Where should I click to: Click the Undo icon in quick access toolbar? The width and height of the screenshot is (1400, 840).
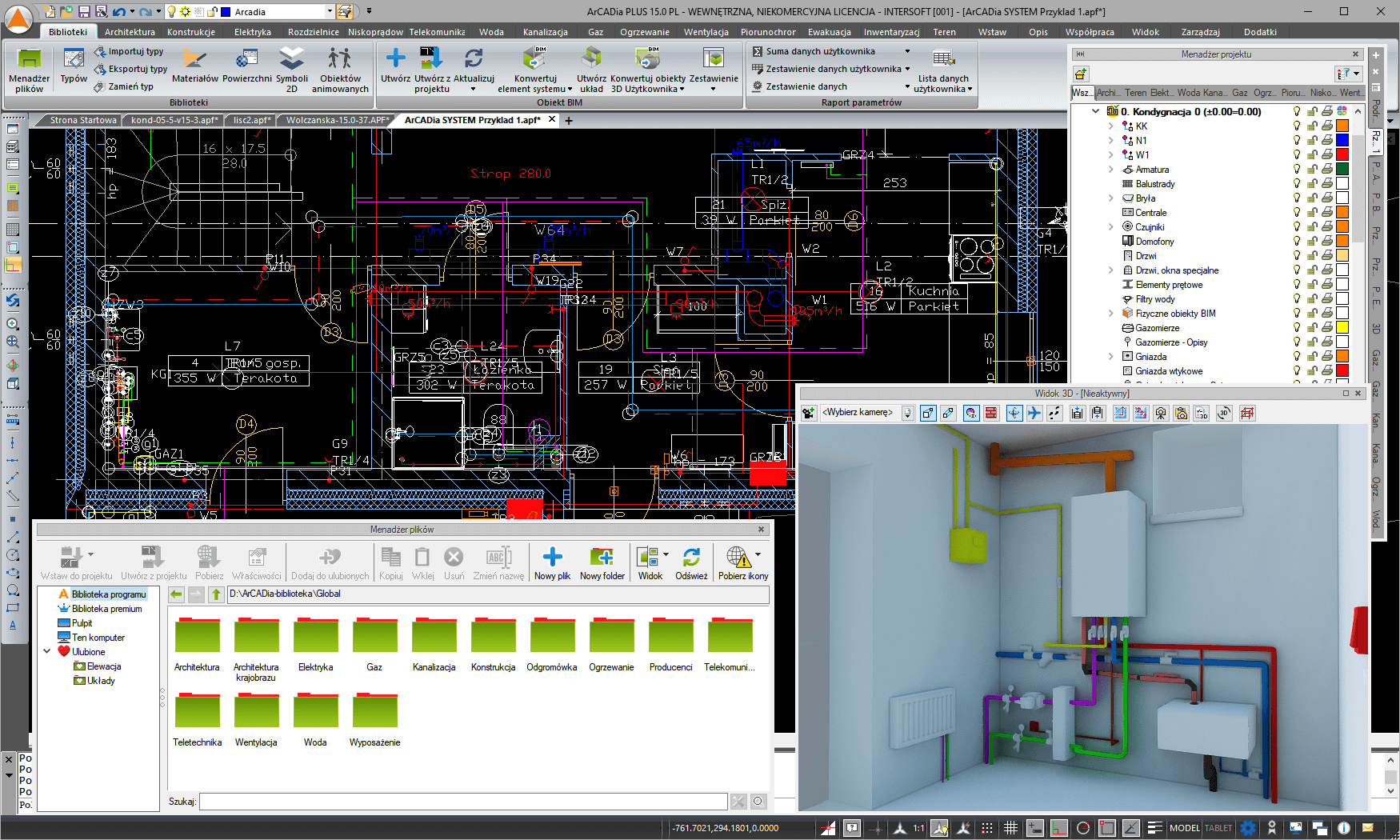point(118,11)
